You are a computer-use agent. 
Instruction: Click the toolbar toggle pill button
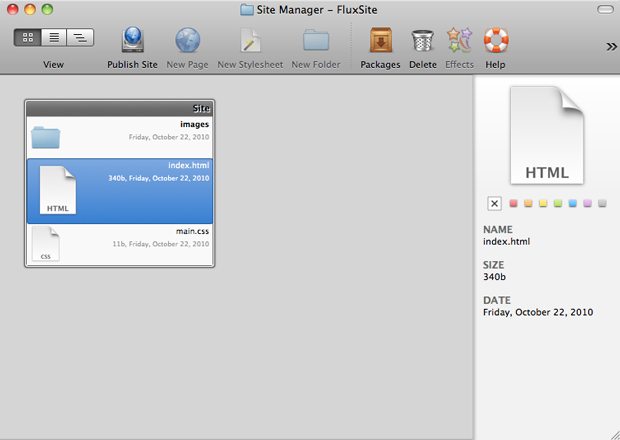click(605, 9)
